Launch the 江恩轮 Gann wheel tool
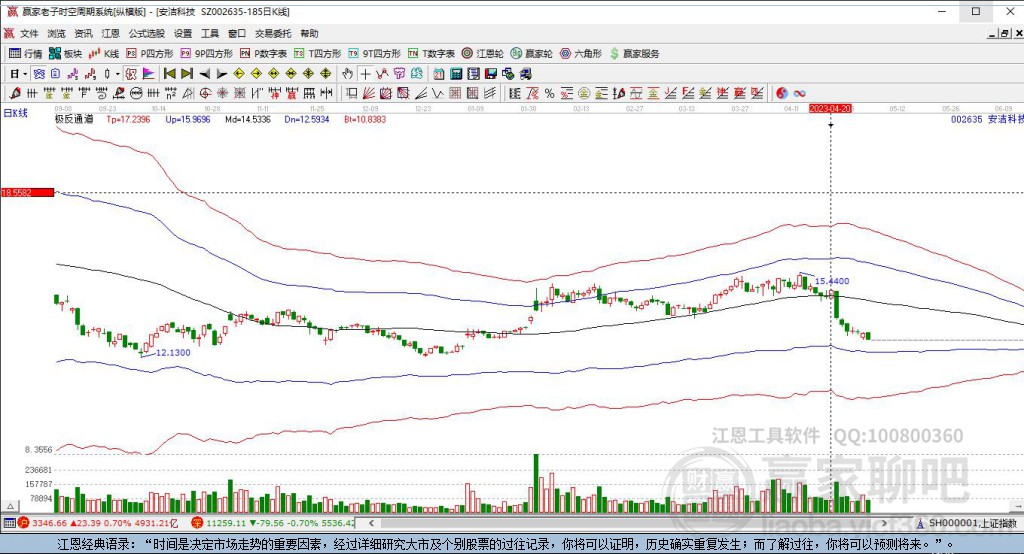The width and height of the screenshot is (1024, 554). (x=482, y=53)
